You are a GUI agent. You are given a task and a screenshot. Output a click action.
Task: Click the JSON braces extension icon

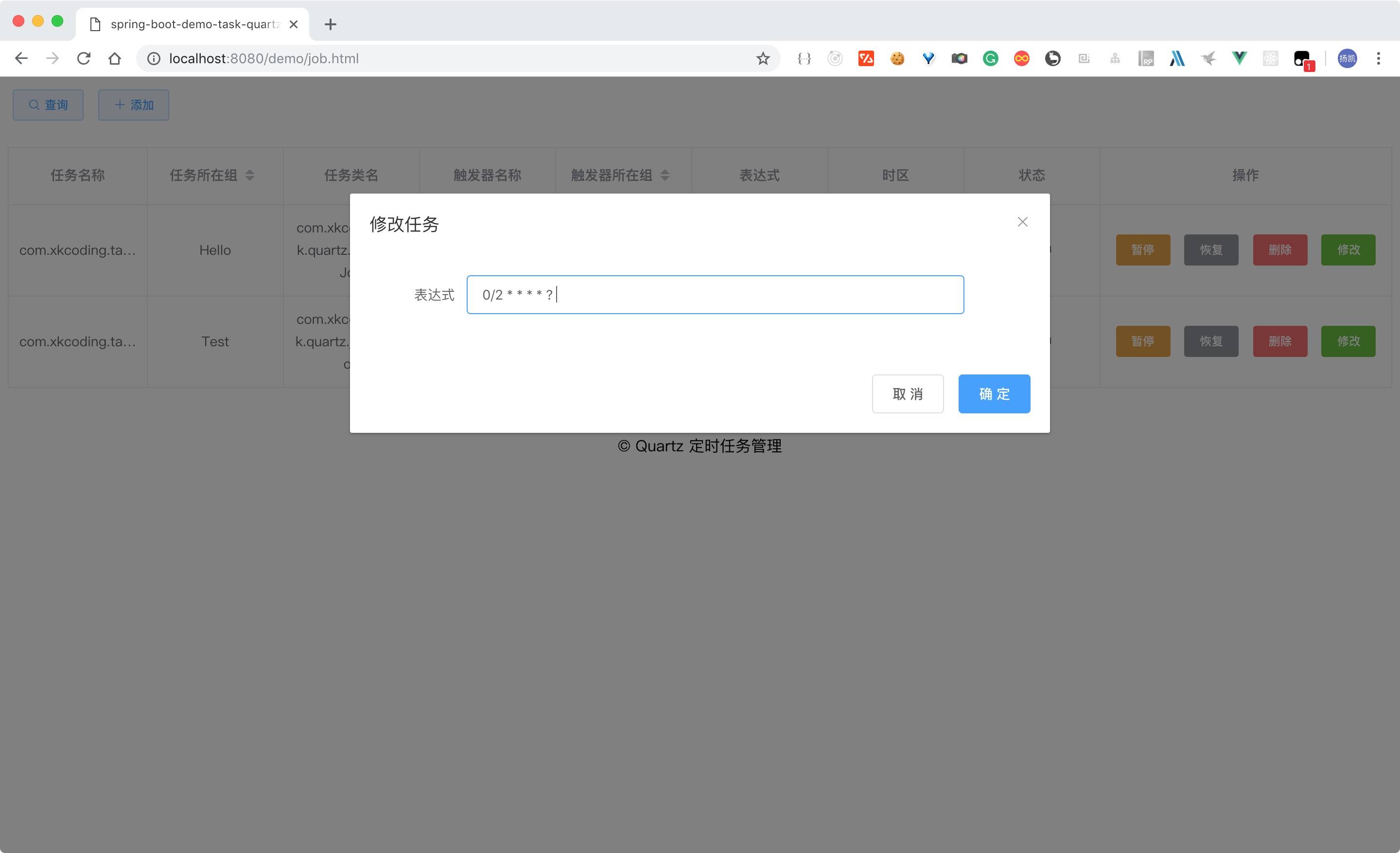pos(804,58)
